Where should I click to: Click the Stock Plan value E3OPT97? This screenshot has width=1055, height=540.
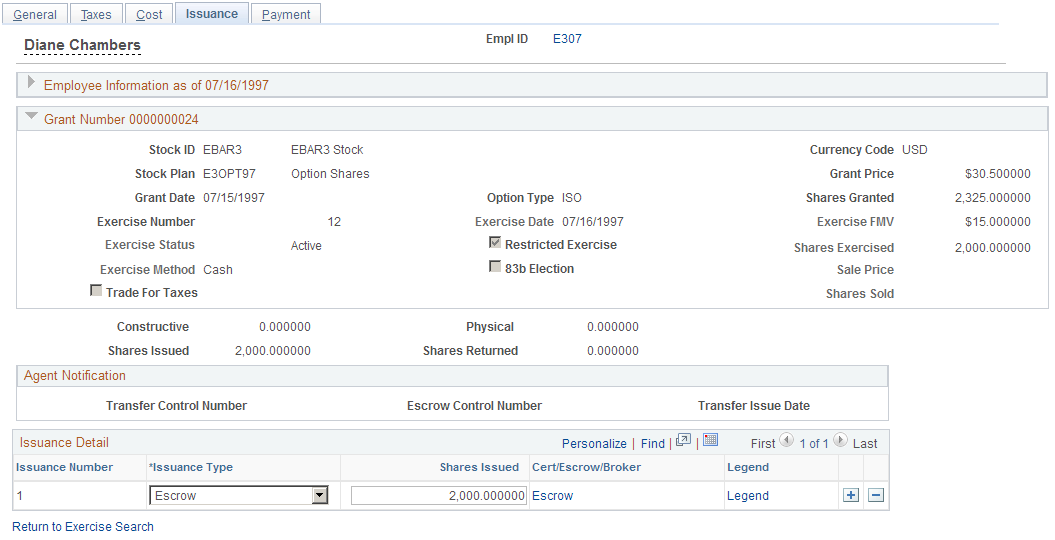pyautogui.click(x=229, y=173)
